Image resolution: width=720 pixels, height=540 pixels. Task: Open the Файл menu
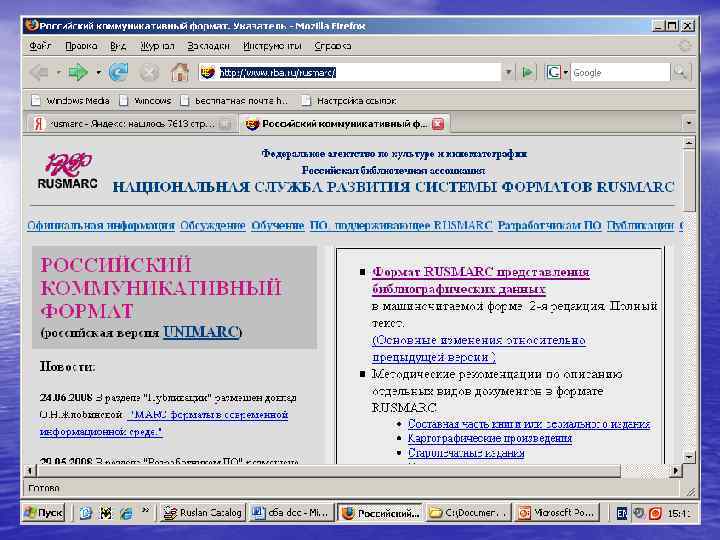[40, 46]
